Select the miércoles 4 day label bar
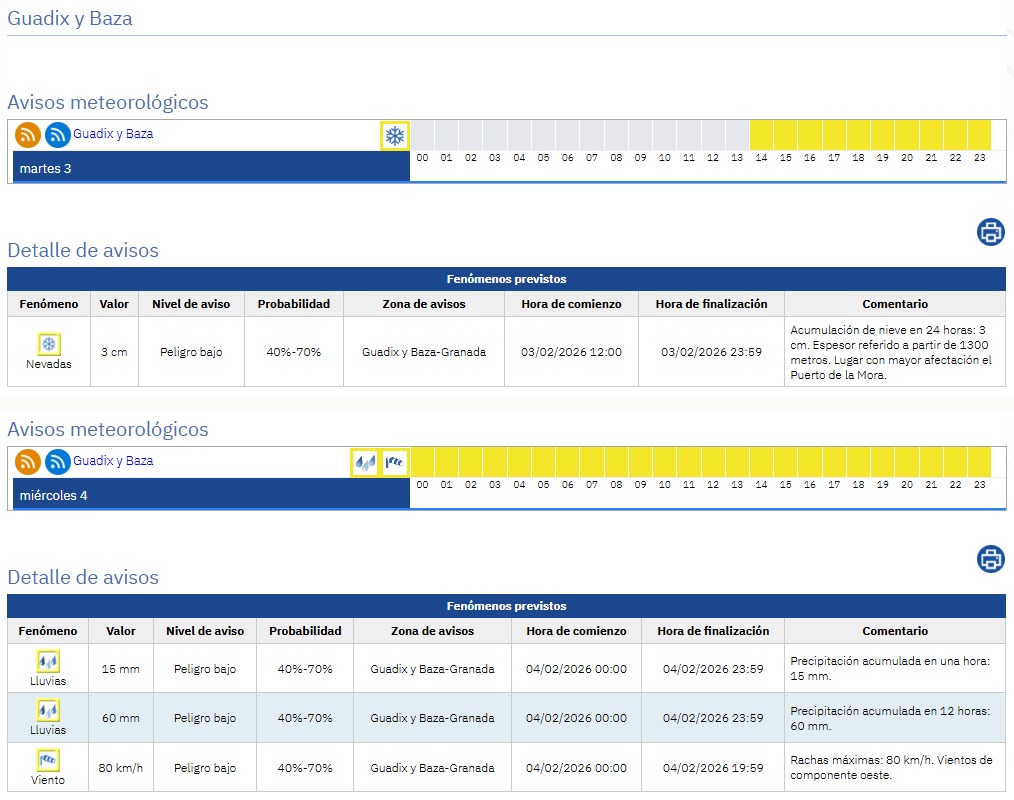 pos(211,495)
